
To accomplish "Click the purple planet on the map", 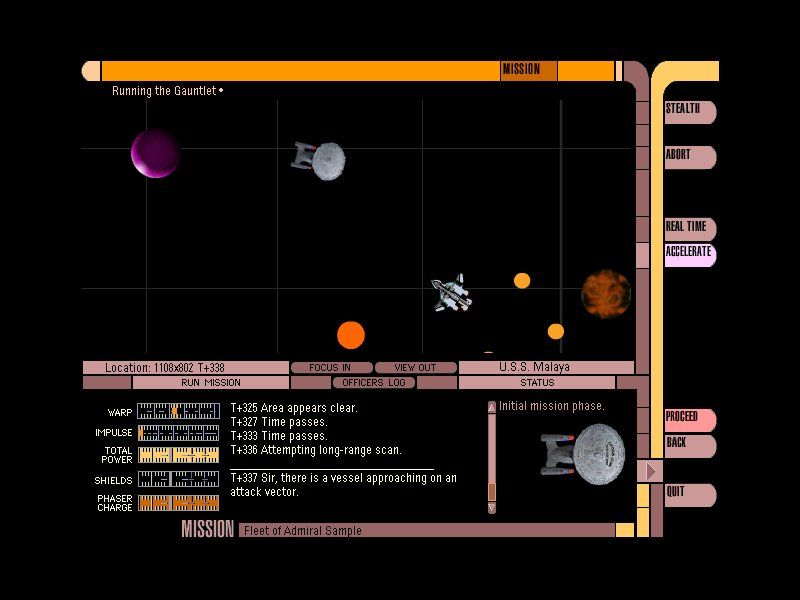I will pos(156,154).
